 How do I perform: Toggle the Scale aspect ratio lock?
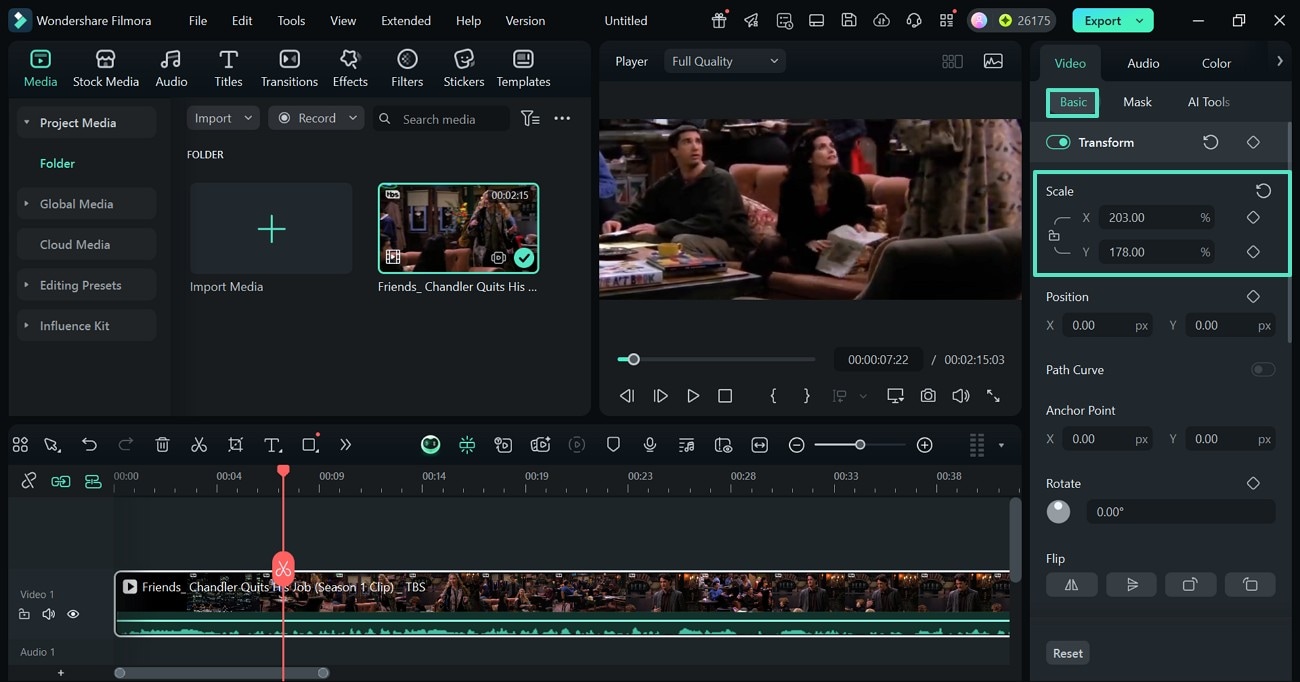coord(1054,235)
